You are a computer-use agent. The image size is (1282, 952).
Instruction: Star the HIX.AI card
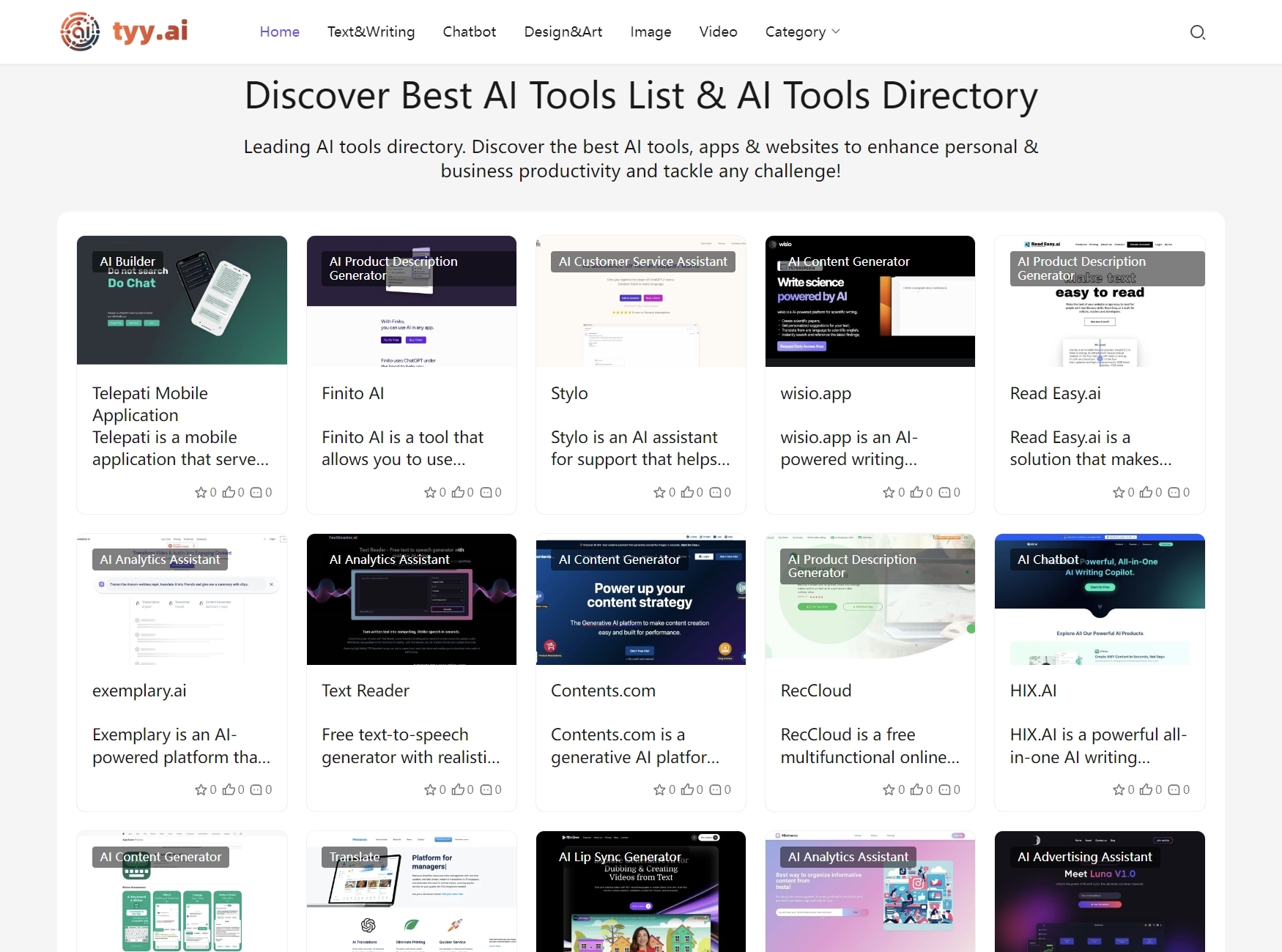tap(1119, 790)
